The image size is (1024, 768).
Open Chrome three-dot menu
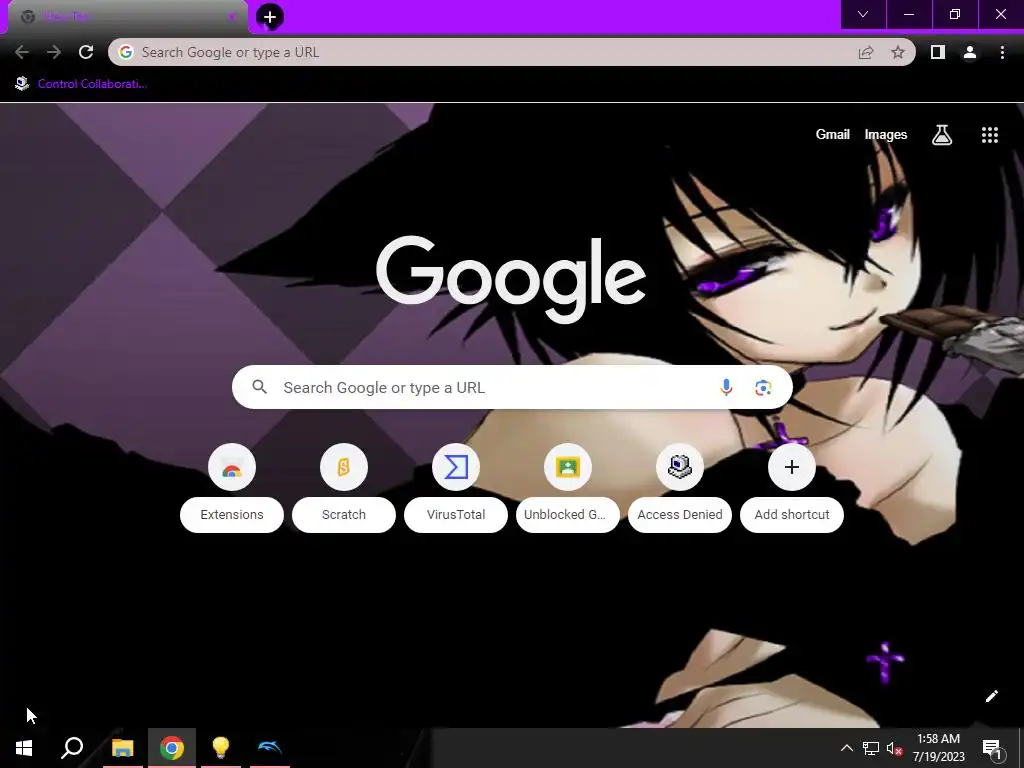1002,52
